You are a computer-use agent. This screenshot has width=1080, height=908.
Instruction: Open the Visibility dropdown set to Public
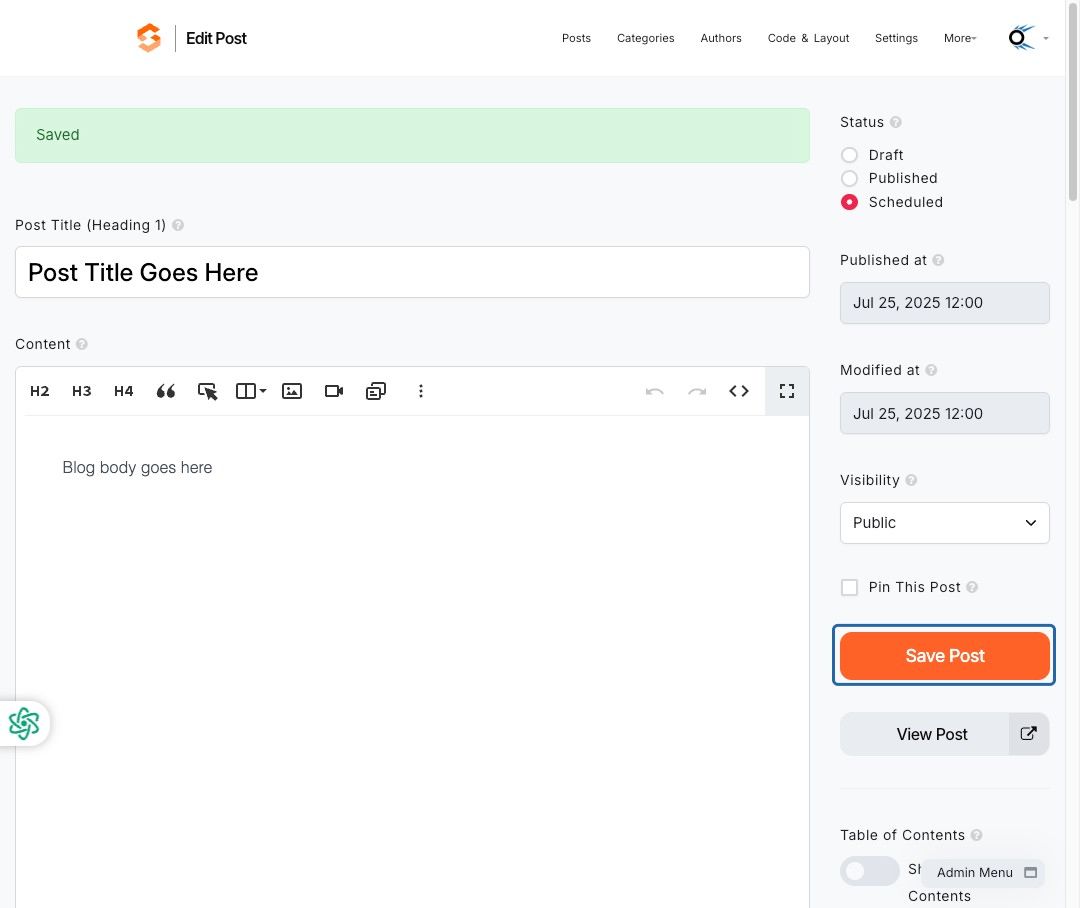[x=944, y=523]
